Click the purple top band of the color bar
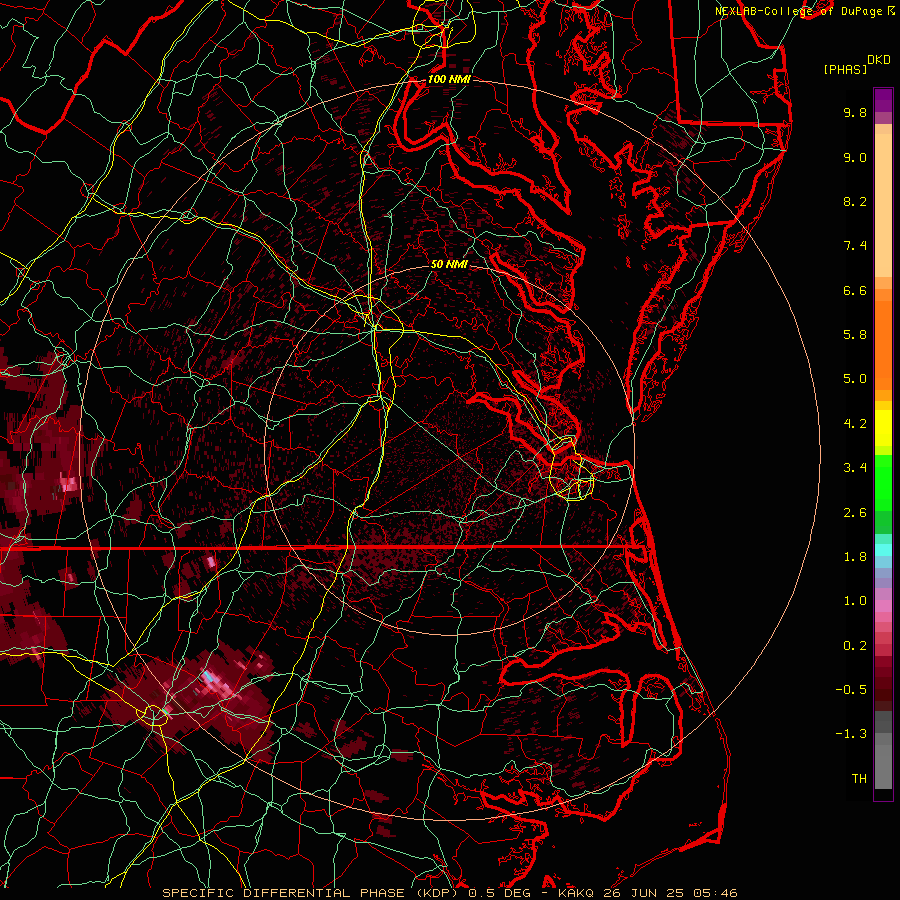The width and height of the screenshot is (900, 900). click(883, 100)
